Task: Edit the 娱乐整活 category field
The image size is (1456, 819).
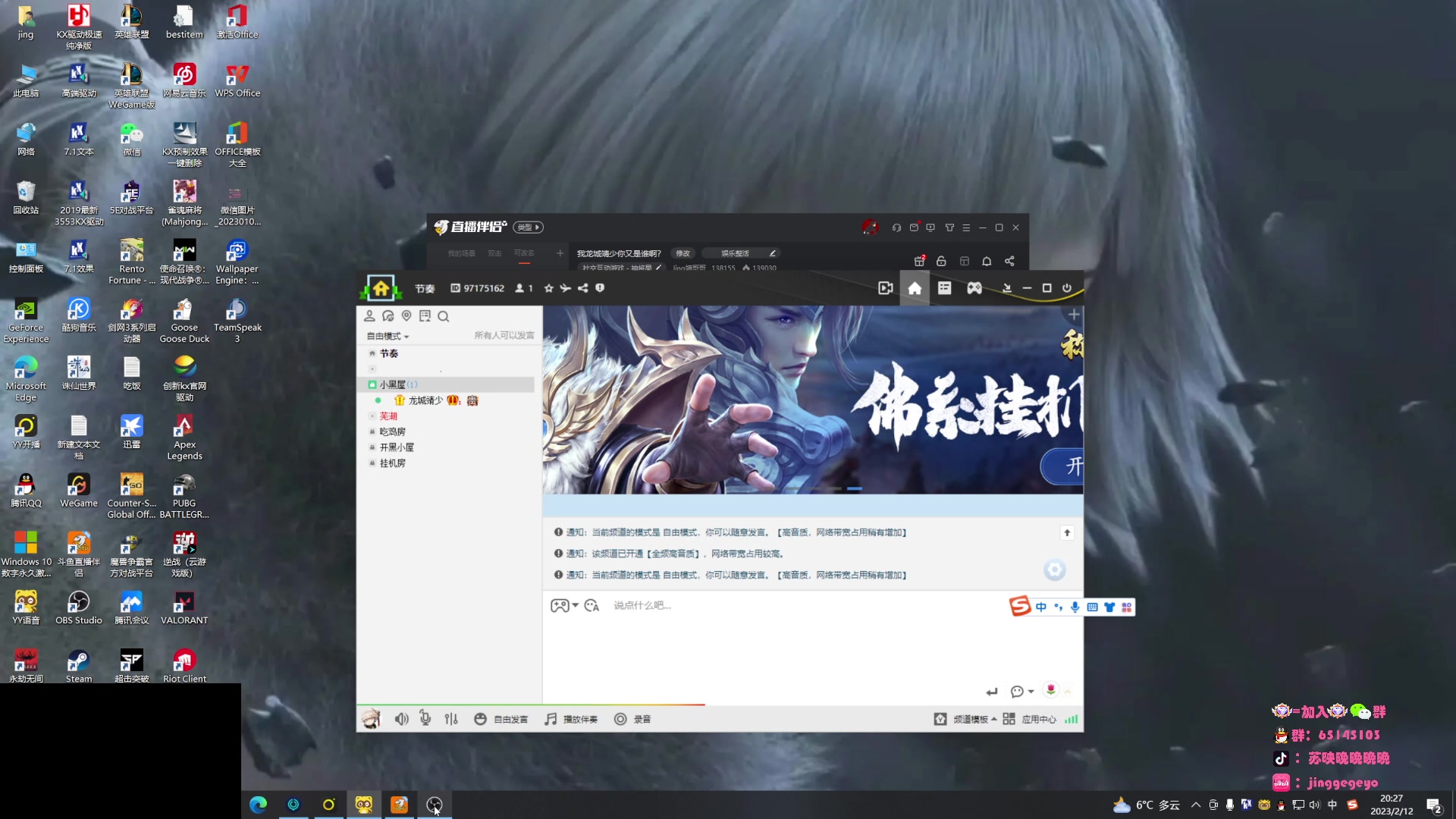Action: pos(740,253)
